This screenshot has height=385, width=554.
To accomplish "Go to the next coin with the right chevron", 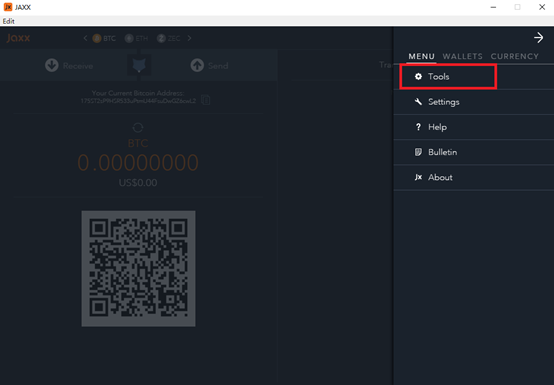I will coord(189,38).
